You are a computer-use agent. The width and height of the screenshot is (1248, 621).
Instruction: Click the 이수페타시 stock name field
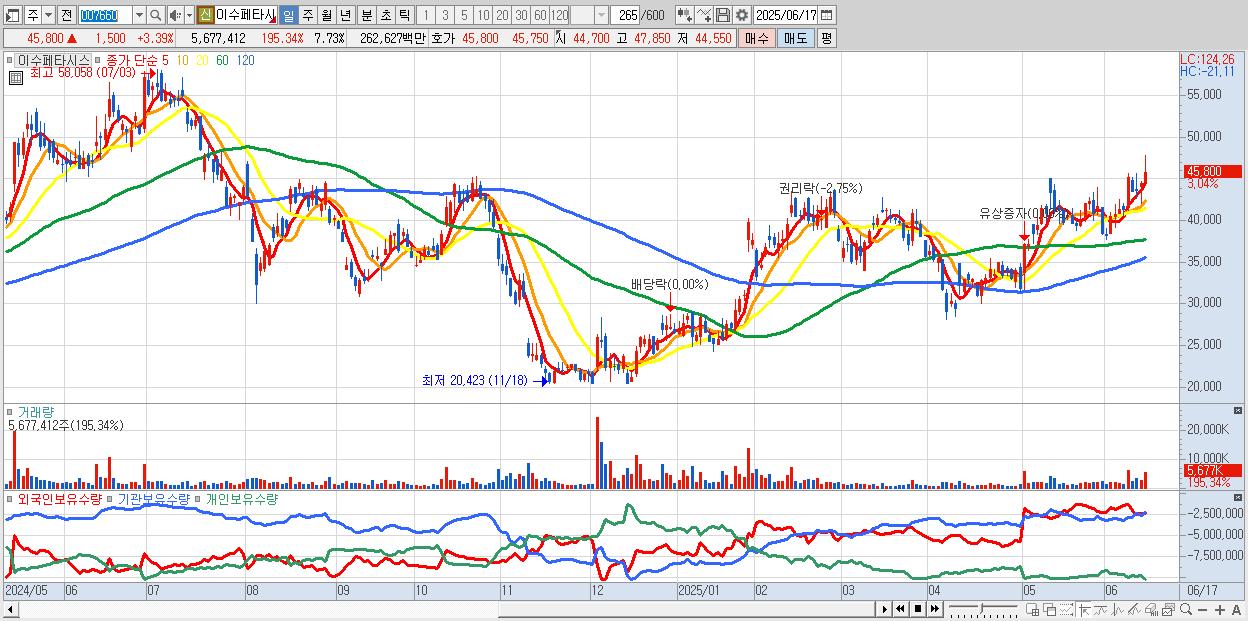[x=246, y=15]
